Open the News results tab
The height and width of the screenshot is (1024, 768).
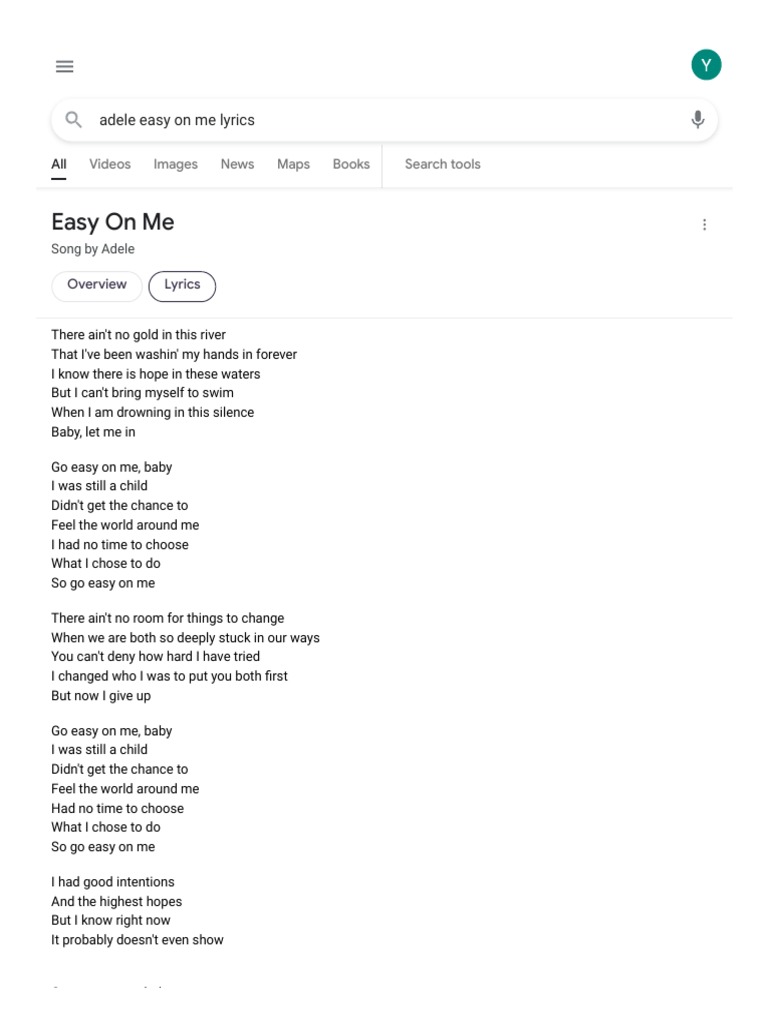coord(237,164)
